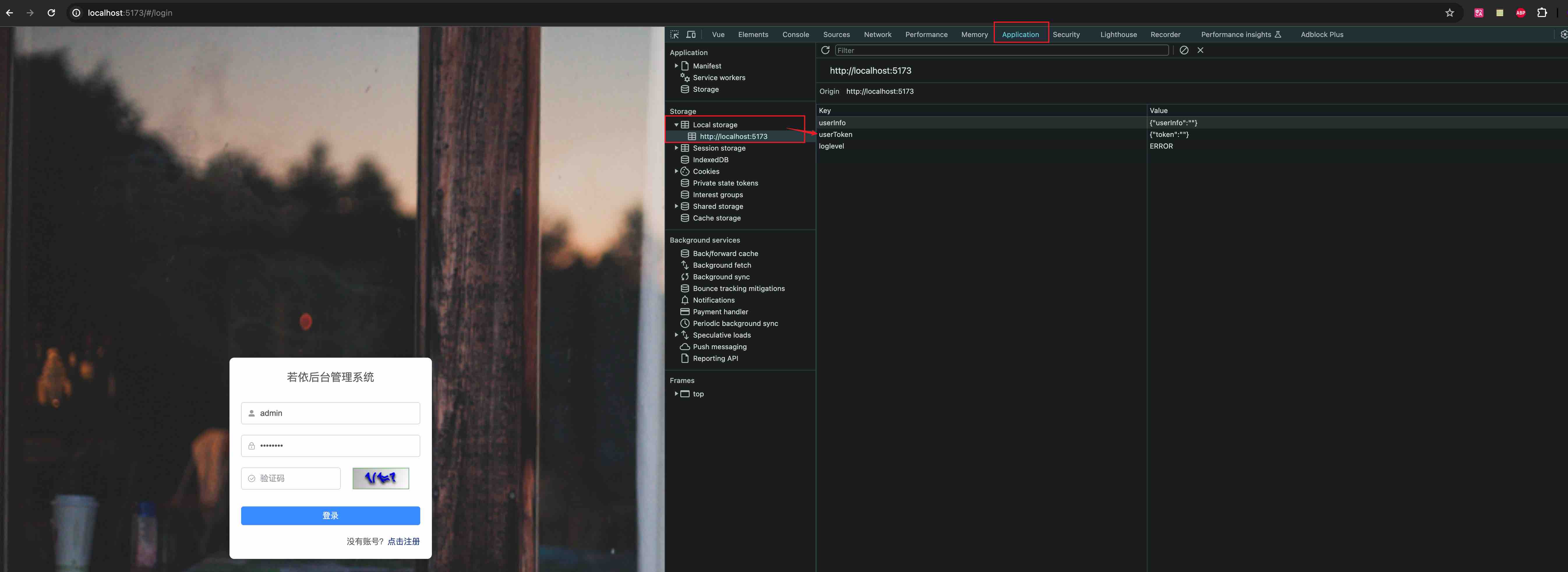Focus the 验证码 captcha input field

[291, 478]
